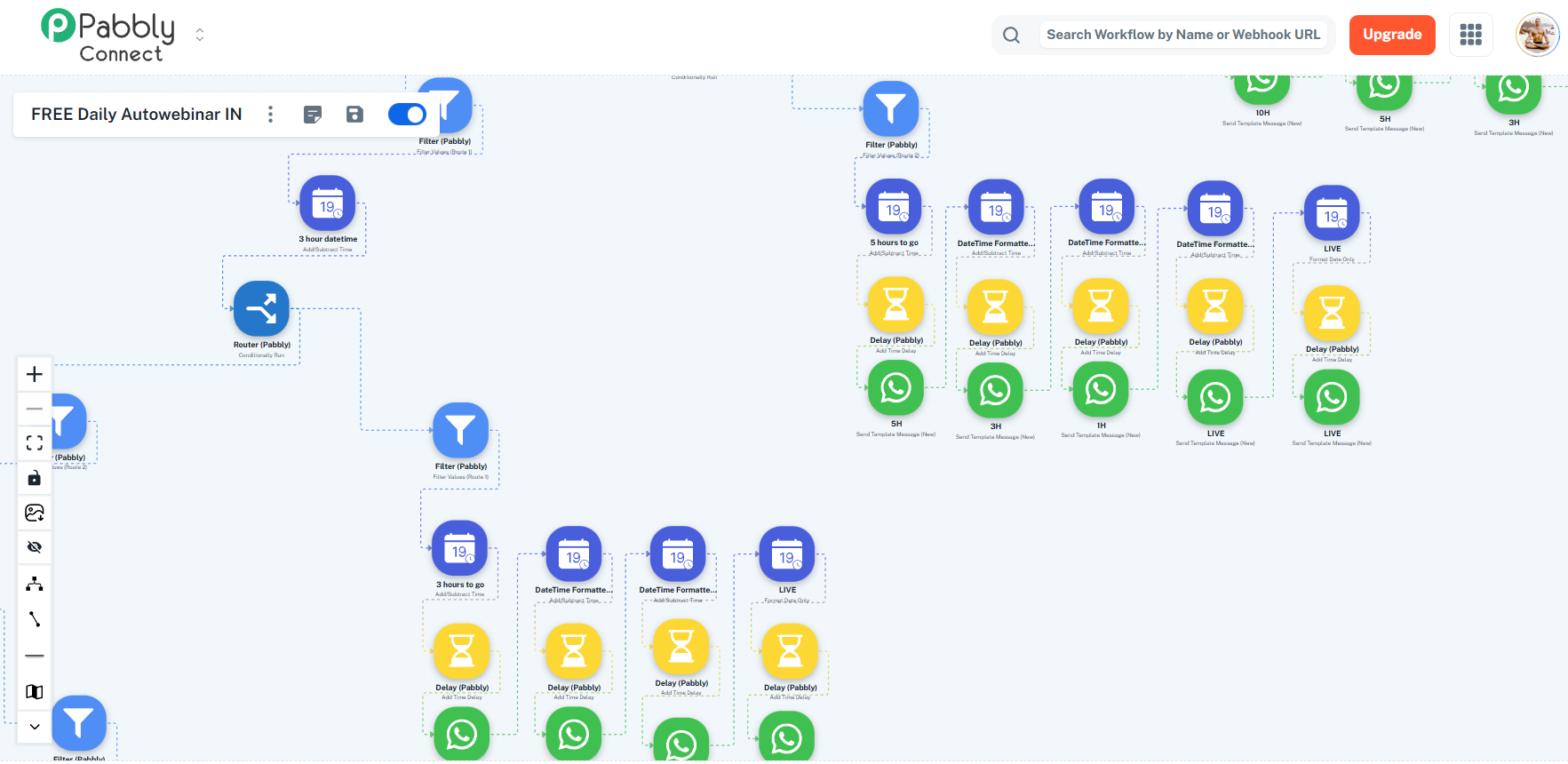Click the auto-layout hierarchy icon
The image size is (1568, 764).
tap(35, 584)
